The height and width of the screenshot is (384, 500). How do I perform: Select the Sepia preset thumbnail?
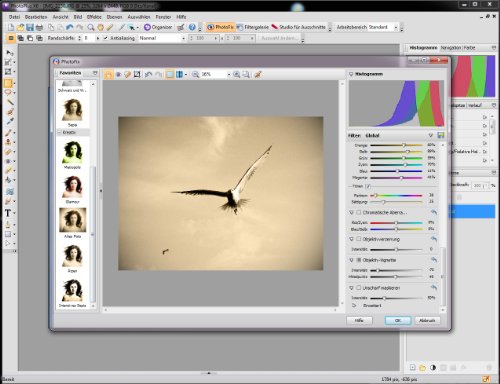72,110
